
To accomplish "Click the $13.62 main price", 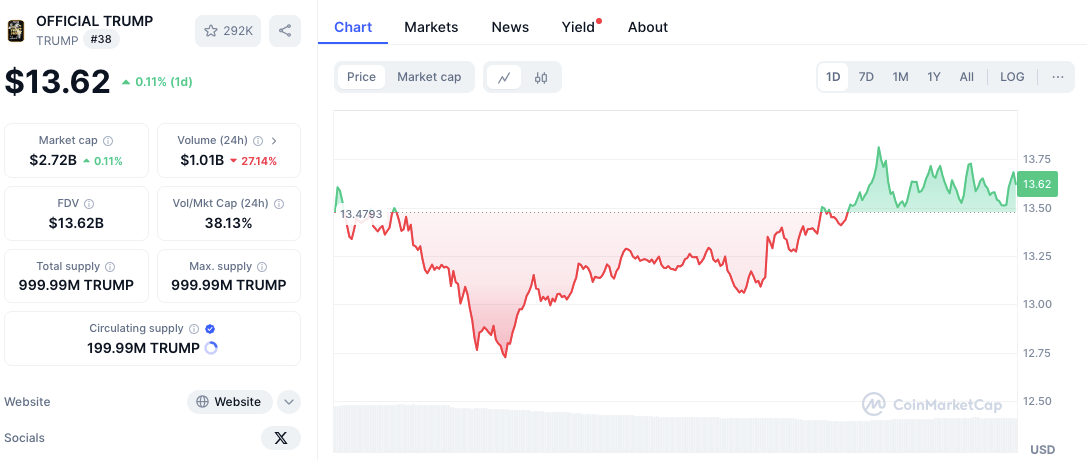I will point(58,82).
